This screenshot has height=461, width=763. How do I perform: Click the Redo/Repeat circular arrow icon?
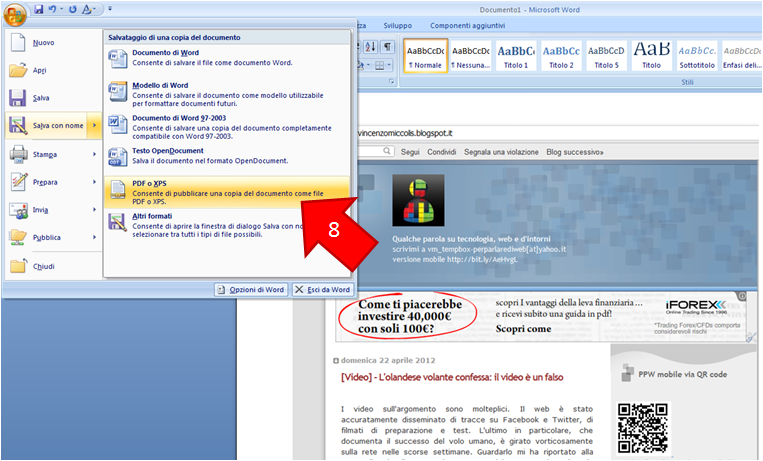(73, 9)
